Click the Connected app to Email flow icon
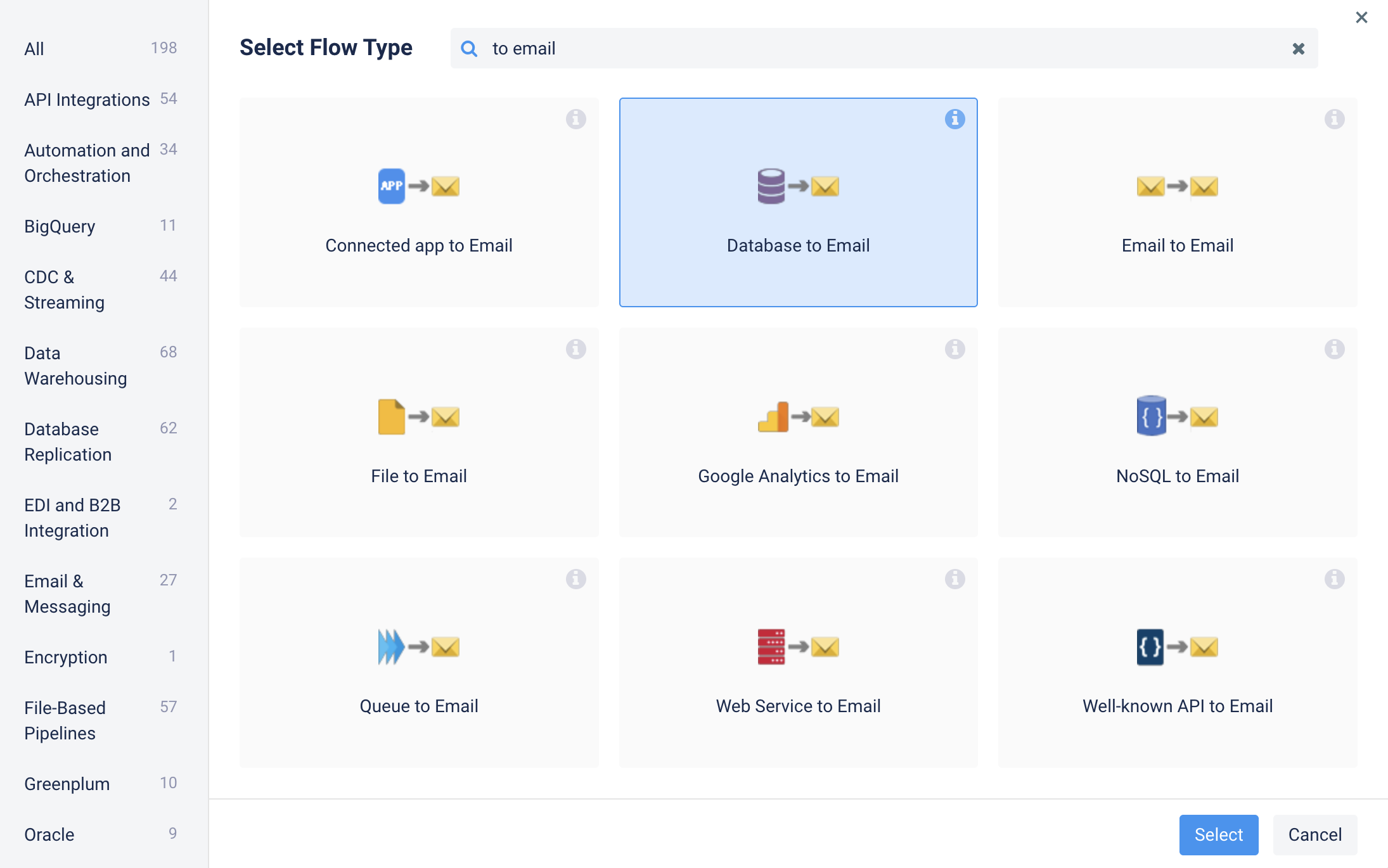 pyautogui.click(x=418, y=186)
